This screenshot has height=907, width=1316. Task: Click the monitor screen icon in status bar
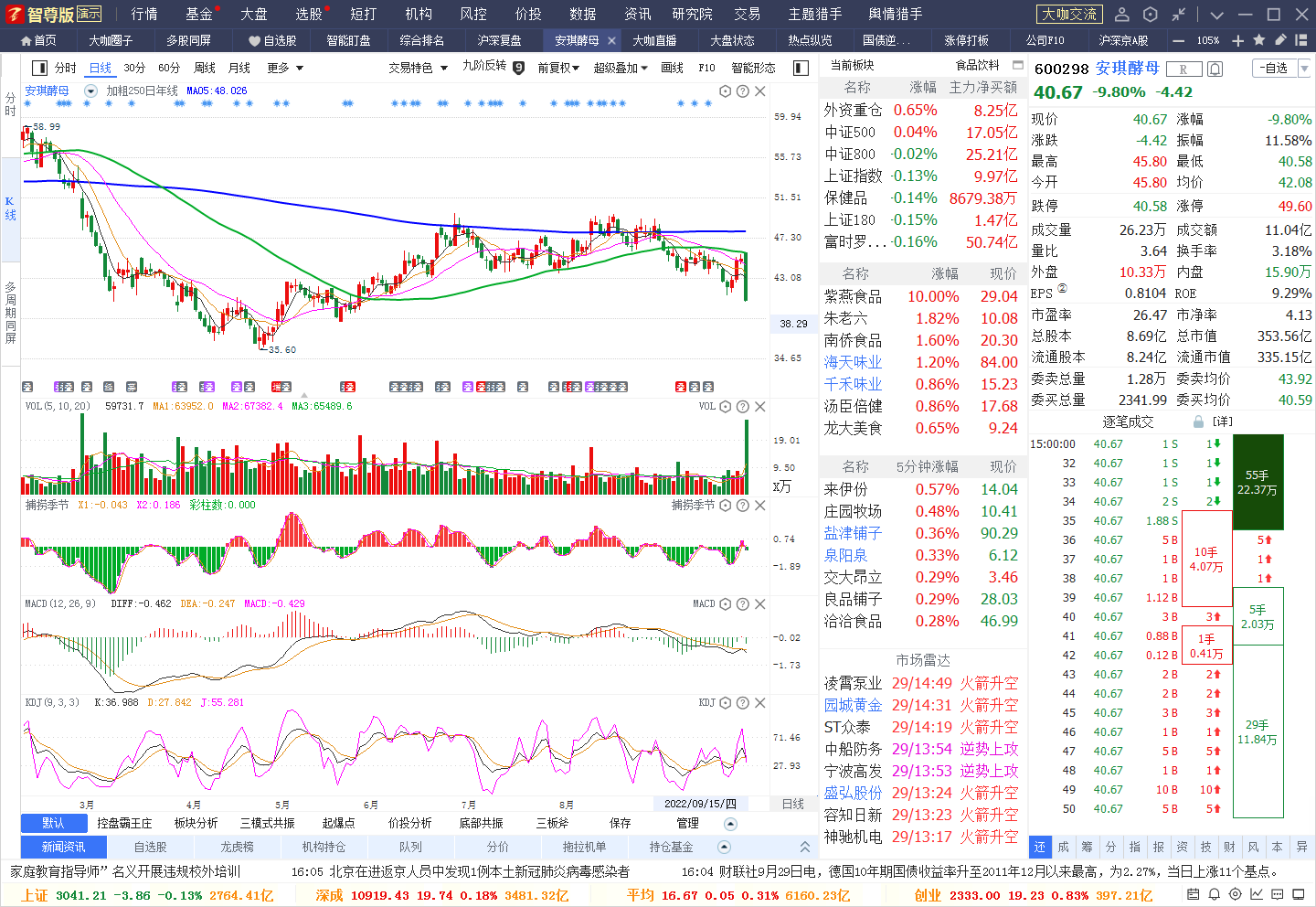click(1300, 894)
